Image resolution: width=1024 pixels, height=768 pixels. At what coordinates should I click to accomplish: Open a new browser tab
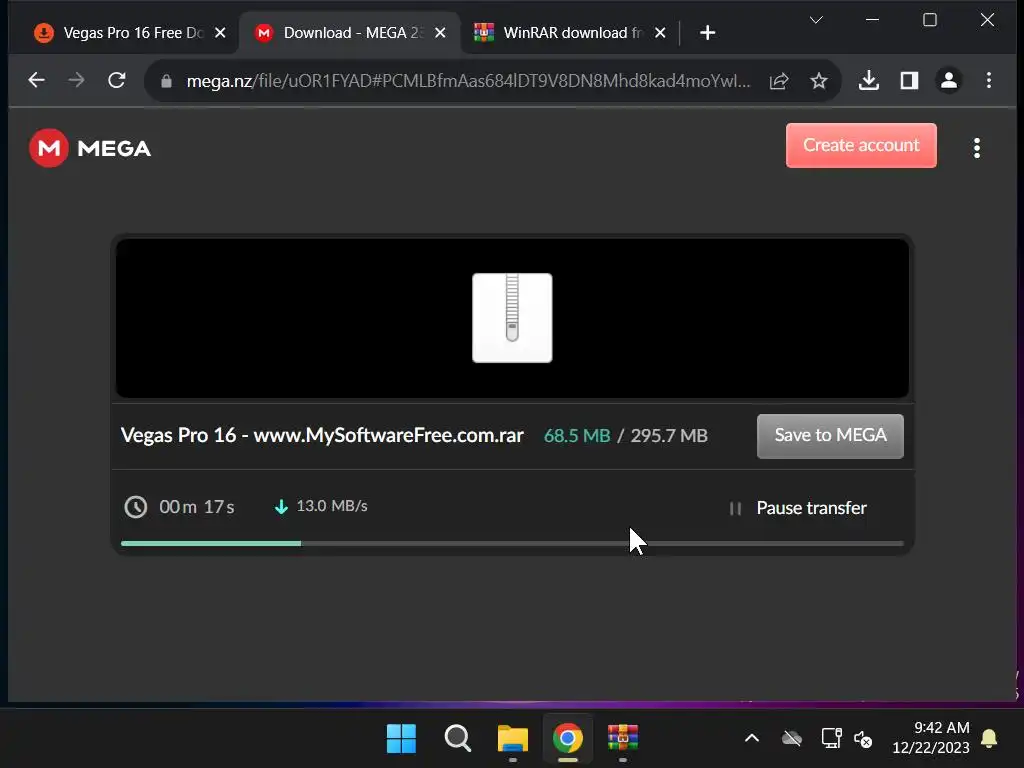(x=707, y=33)
